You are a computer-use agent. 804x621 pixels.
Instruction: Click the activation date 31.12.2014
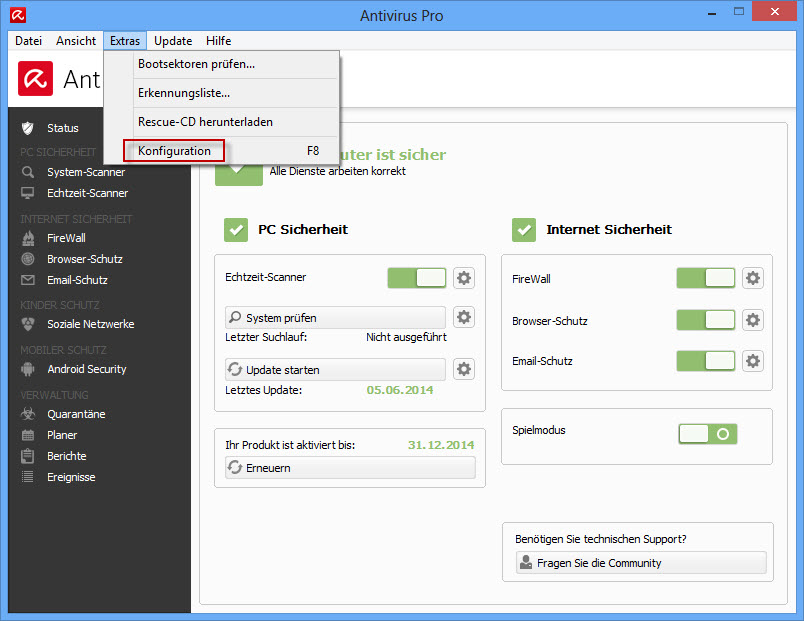441,445
